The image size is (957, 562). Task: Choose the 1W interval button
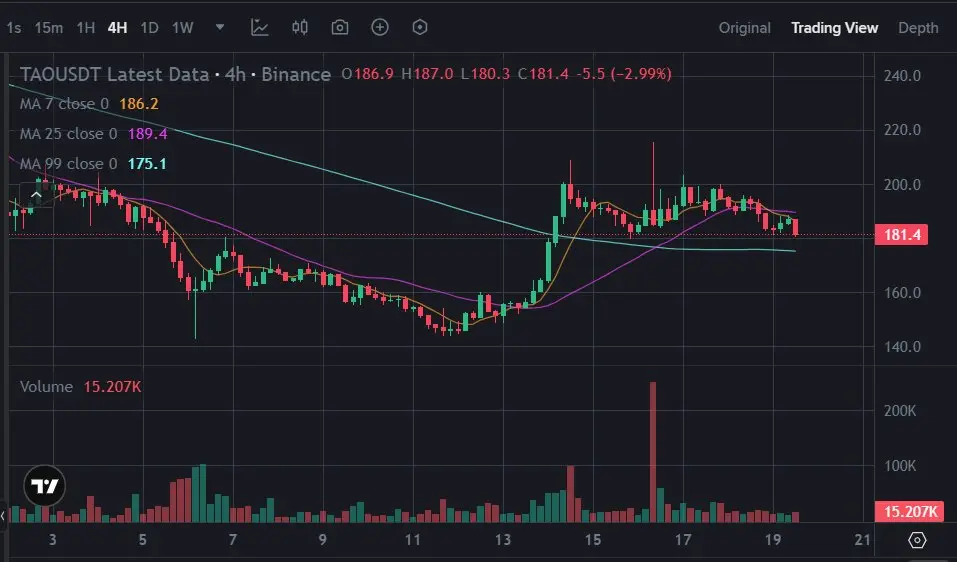[182, 28]
